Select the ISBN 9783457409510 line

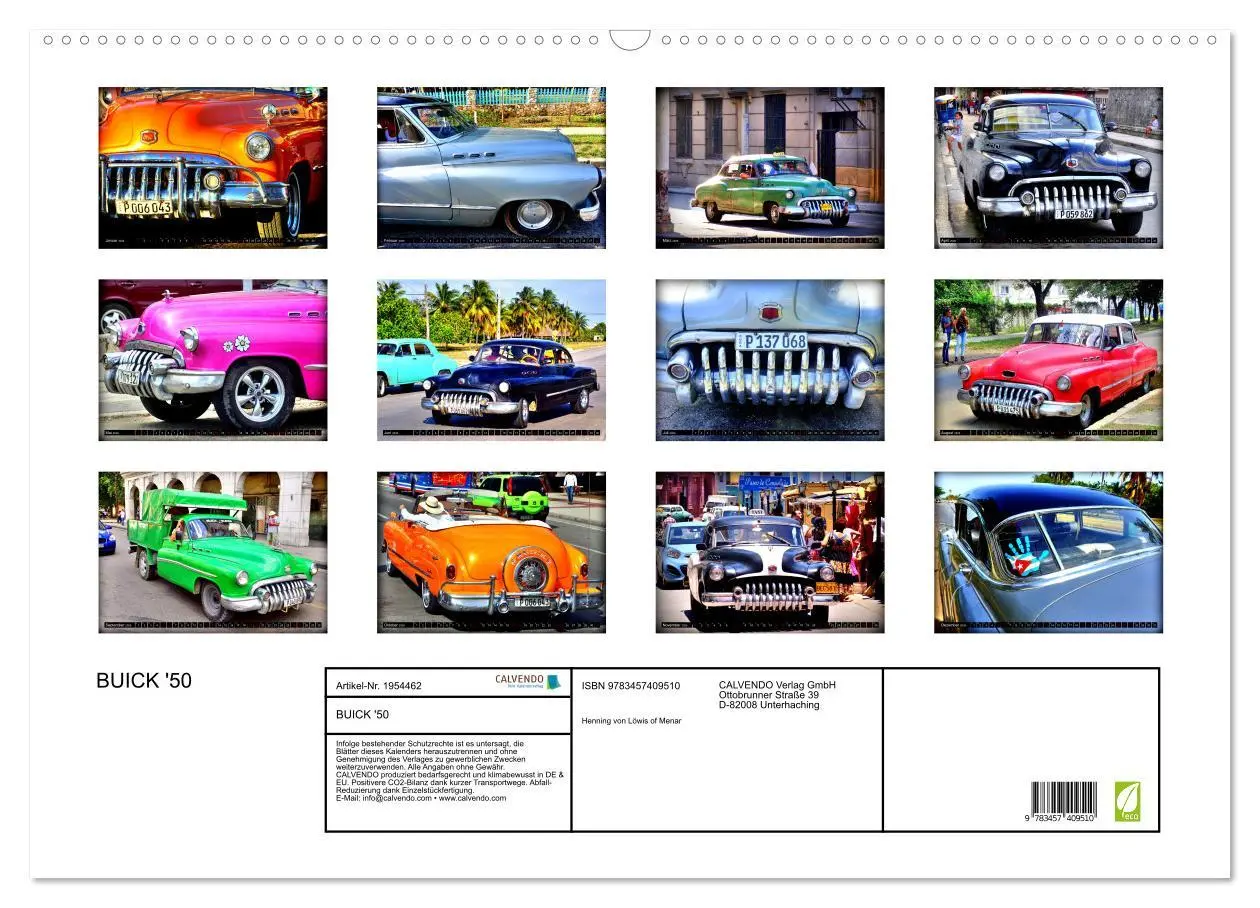coord(630,686)
